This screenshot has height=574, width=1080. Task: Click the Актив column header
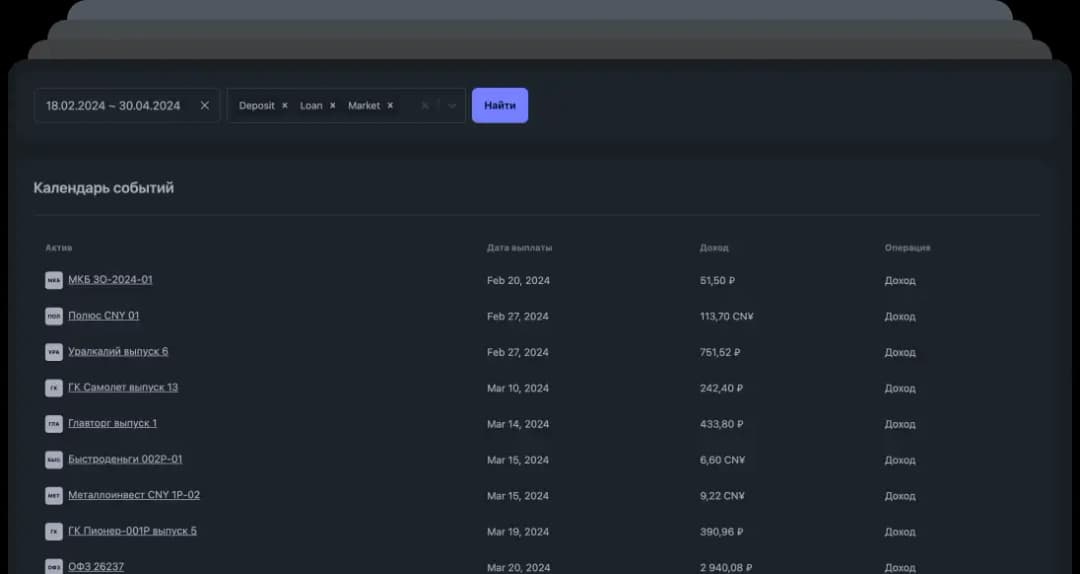59,247
